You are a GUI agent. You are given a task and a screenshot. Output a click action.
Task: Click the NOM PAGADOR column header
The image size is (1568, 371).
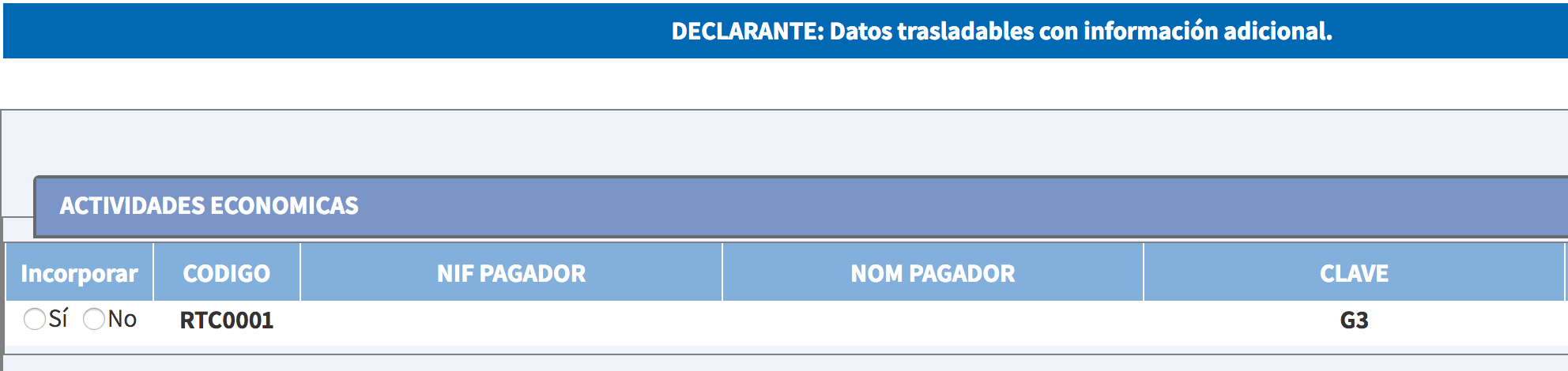click(933, 273)
